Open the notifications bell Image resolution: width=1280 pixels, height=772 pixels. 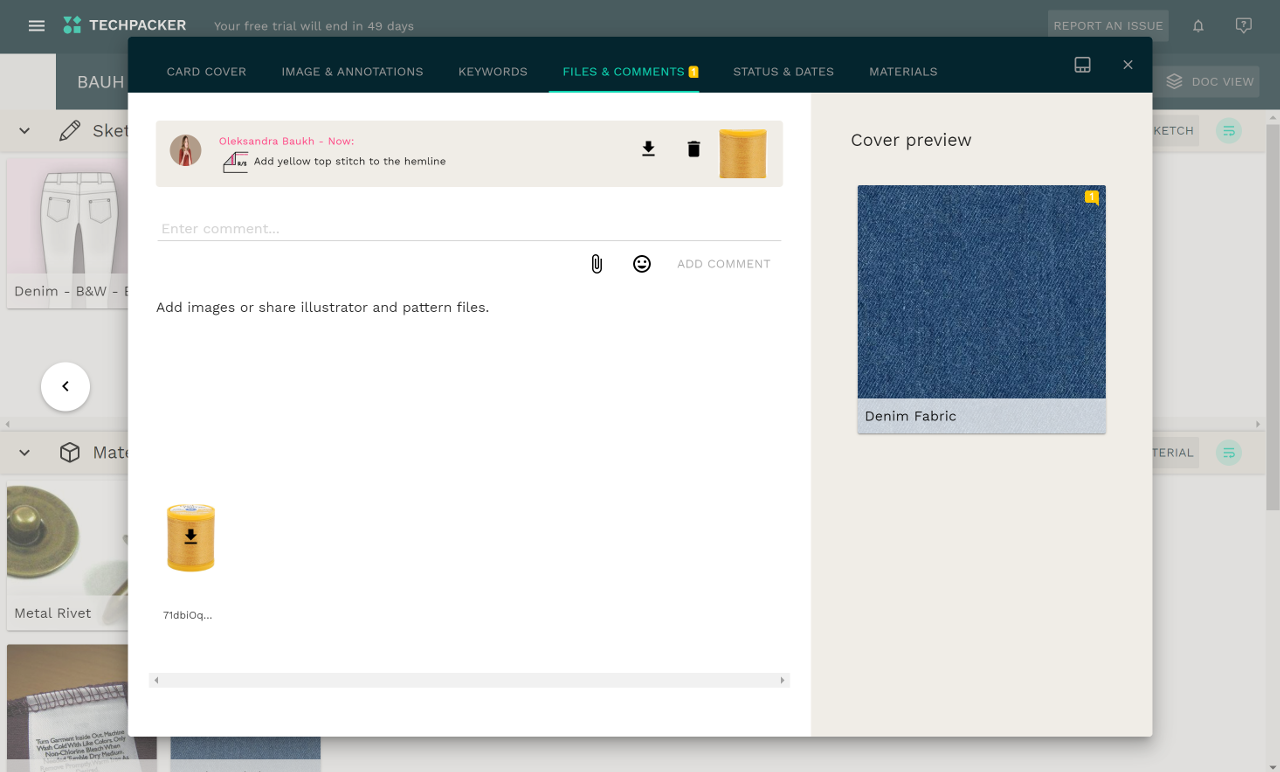pos(1198,26)
